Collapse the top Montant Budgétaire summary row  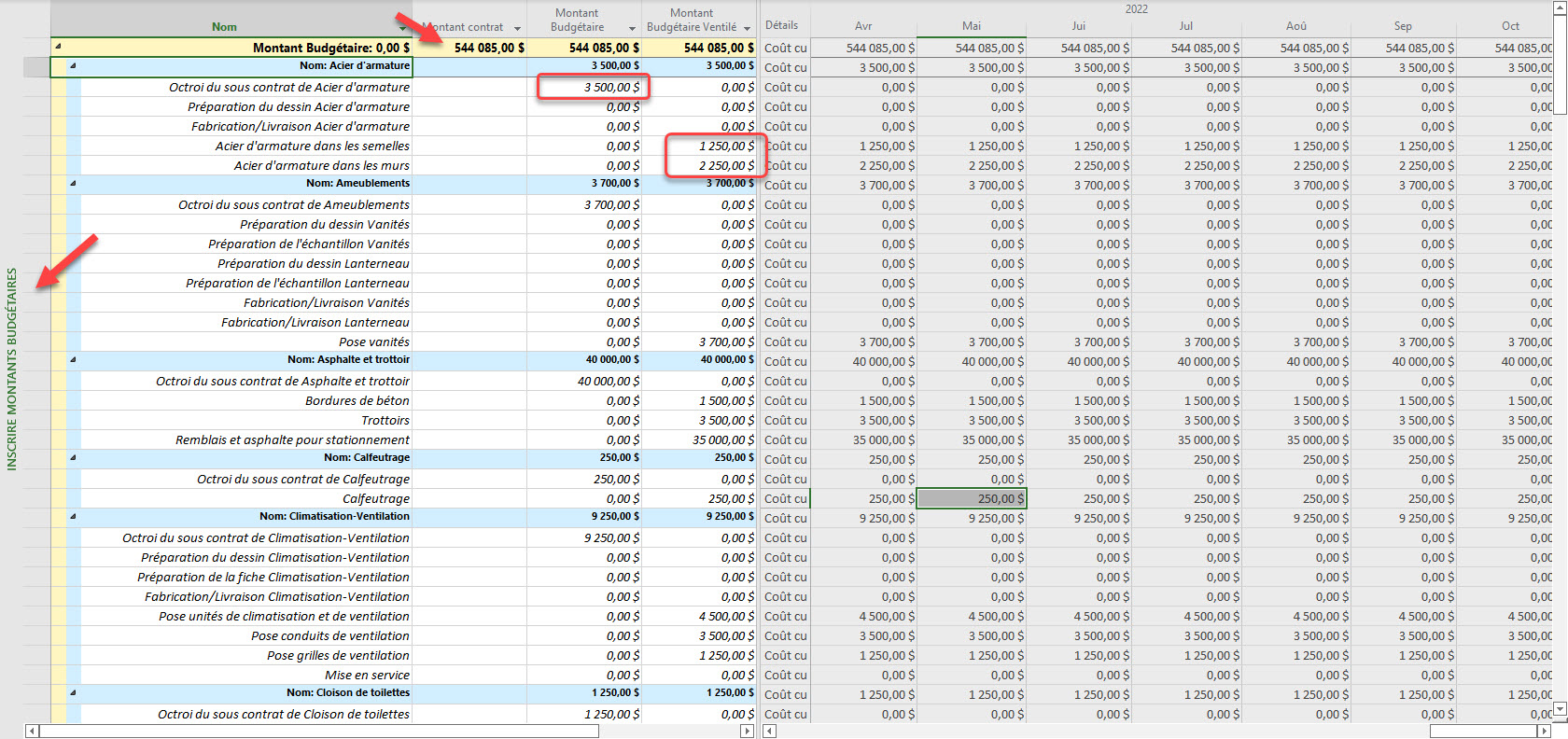tap(58, 47)
